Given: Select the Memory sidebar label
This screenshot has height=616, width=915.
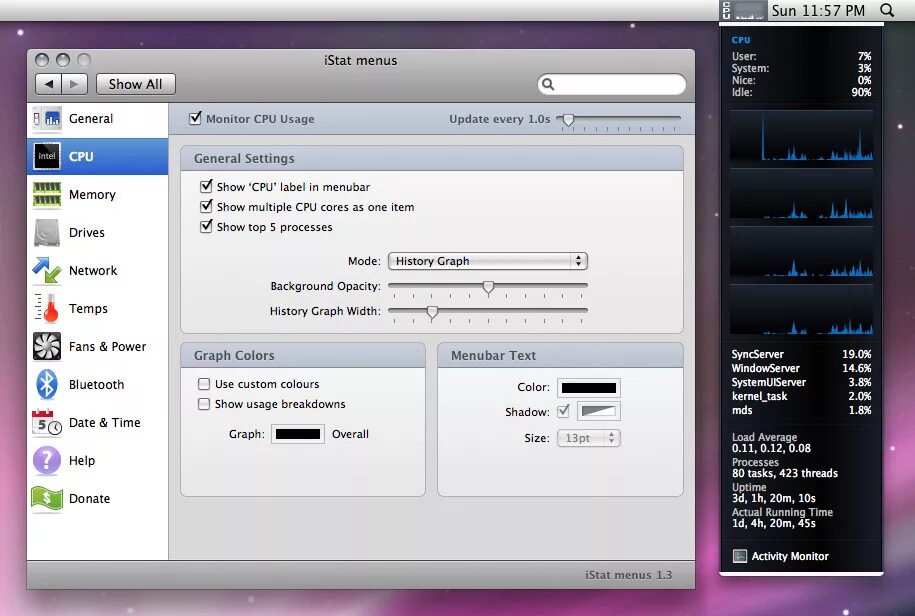Looking at the screenshot, I should (92, 194).
